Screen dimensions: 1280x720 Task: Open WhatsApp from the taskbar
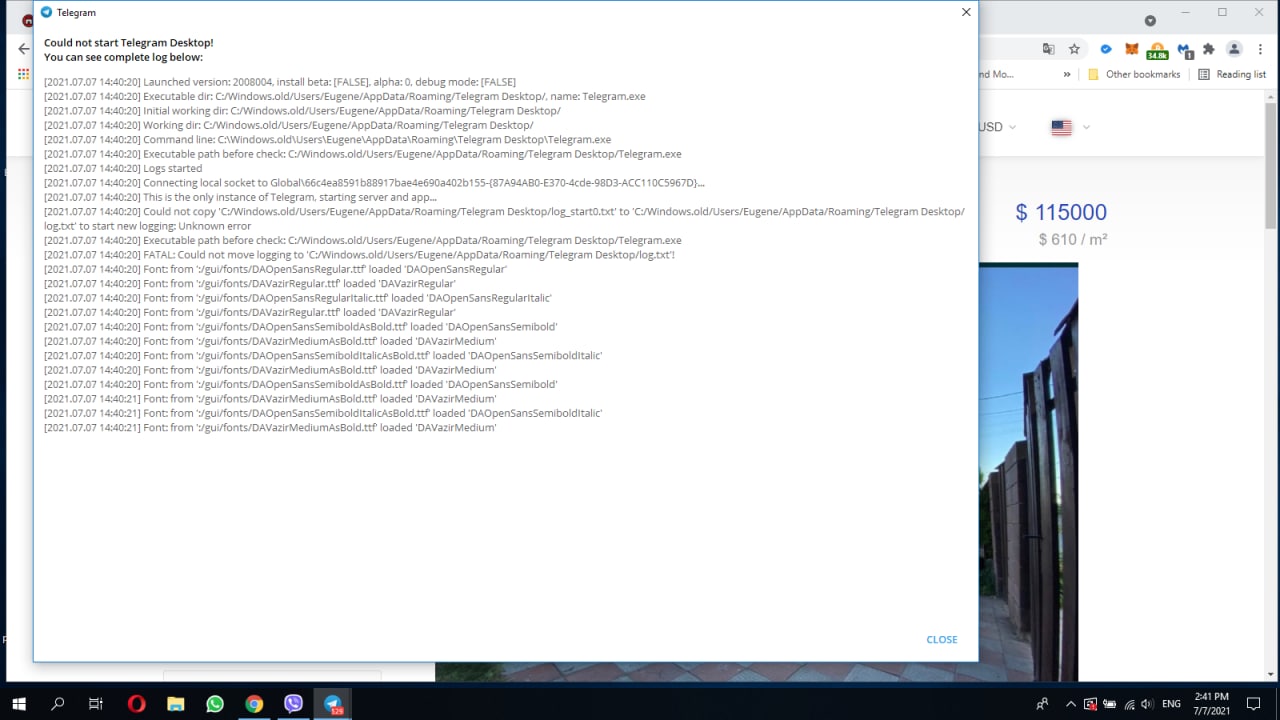pos(215,704)
